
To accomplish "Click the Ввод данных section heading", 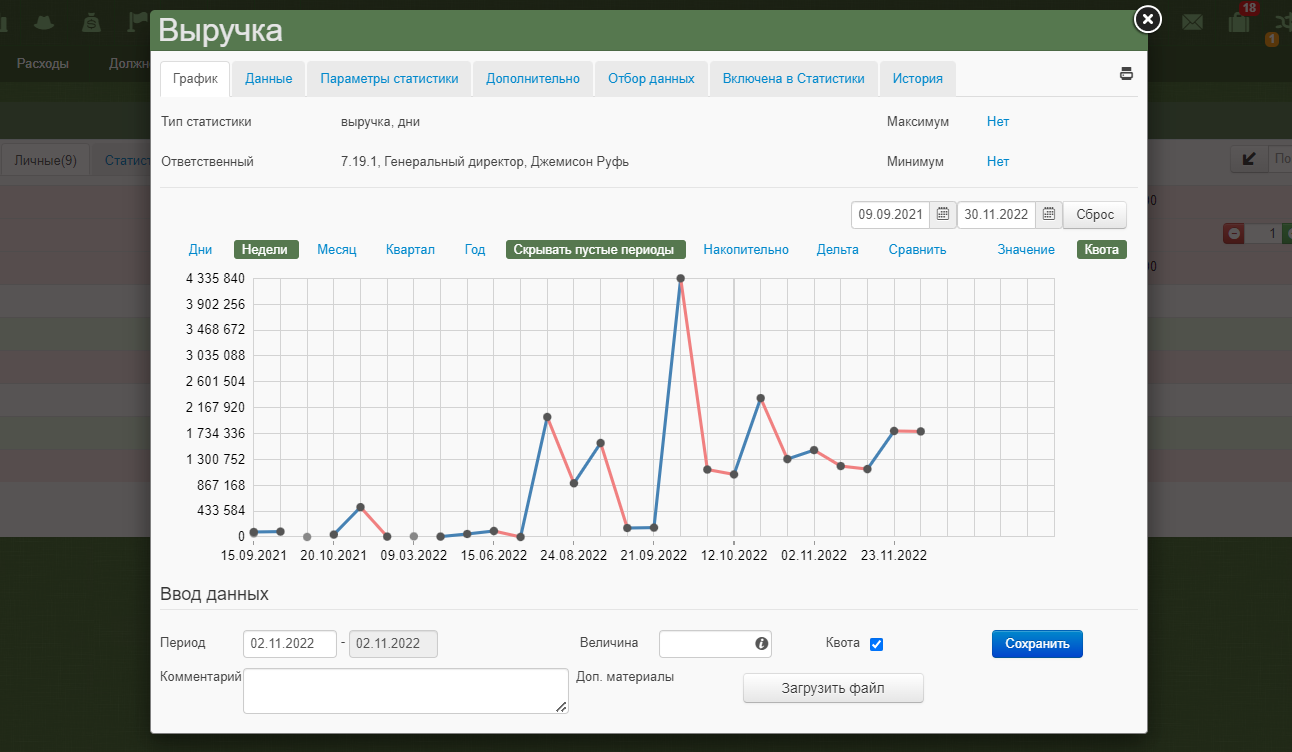I will pyautogui.click(x=214, y=594).
